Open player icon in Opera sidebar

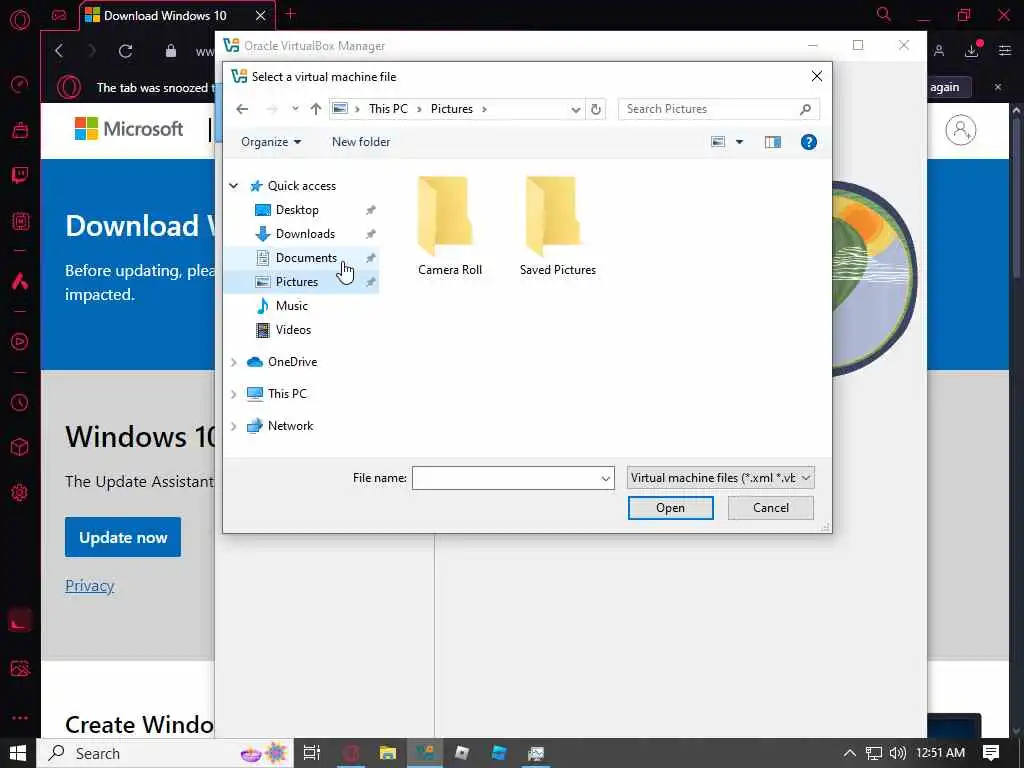[20, 342]
